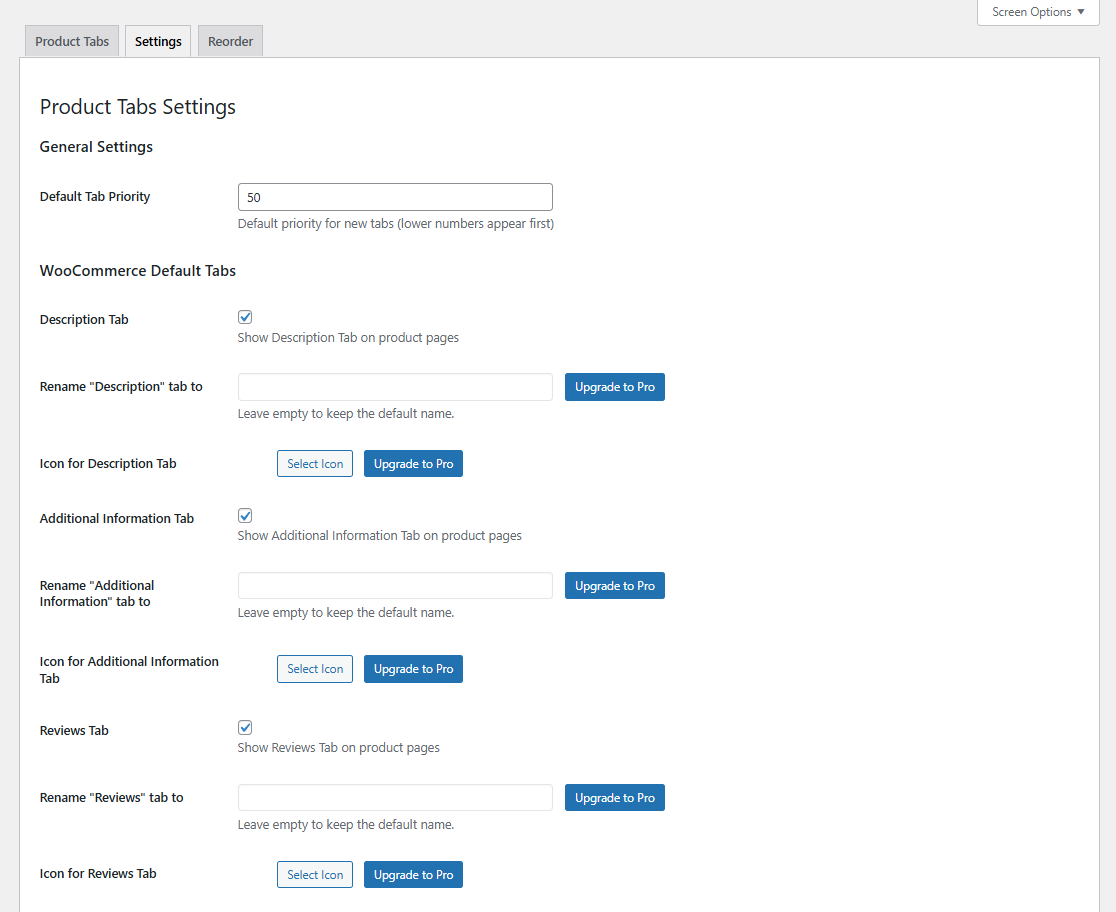This screenshot has width=1116, height=912.
Task: Select the Settings tab
Action: pyautogui.click(x=157, y=41)
